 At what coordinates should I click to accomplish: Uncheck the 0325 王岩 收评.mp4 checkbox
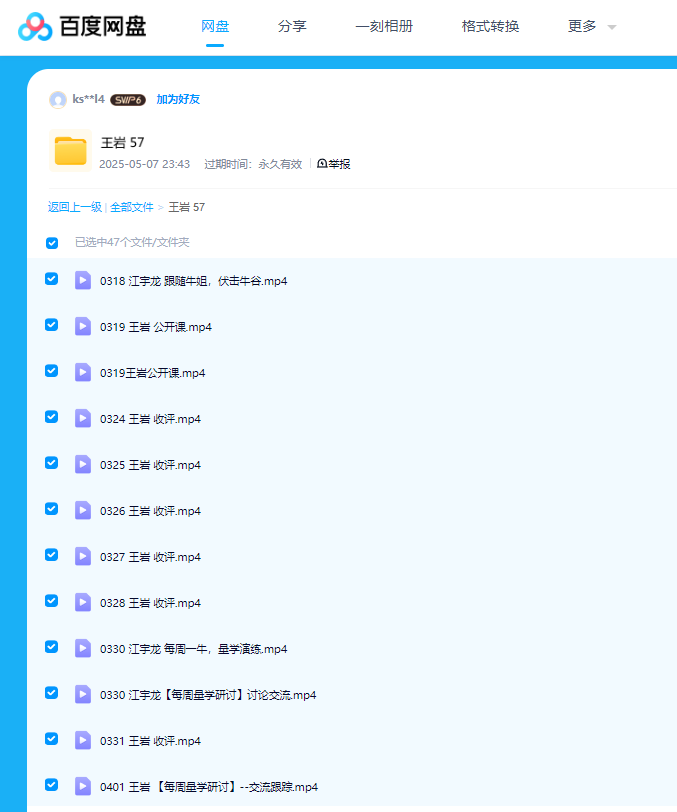(52, 463)
